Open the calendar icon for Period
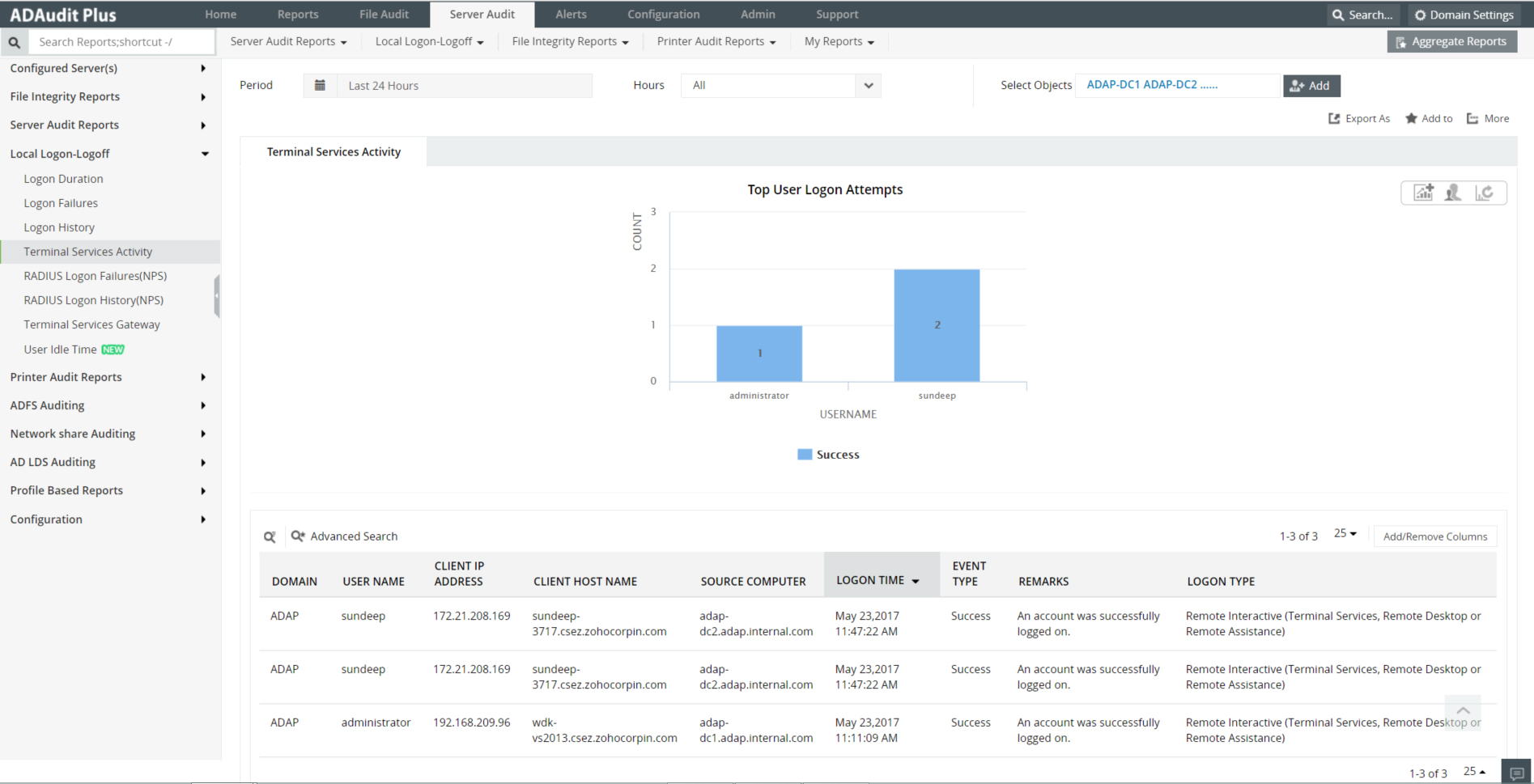 [x=321, y=85]
